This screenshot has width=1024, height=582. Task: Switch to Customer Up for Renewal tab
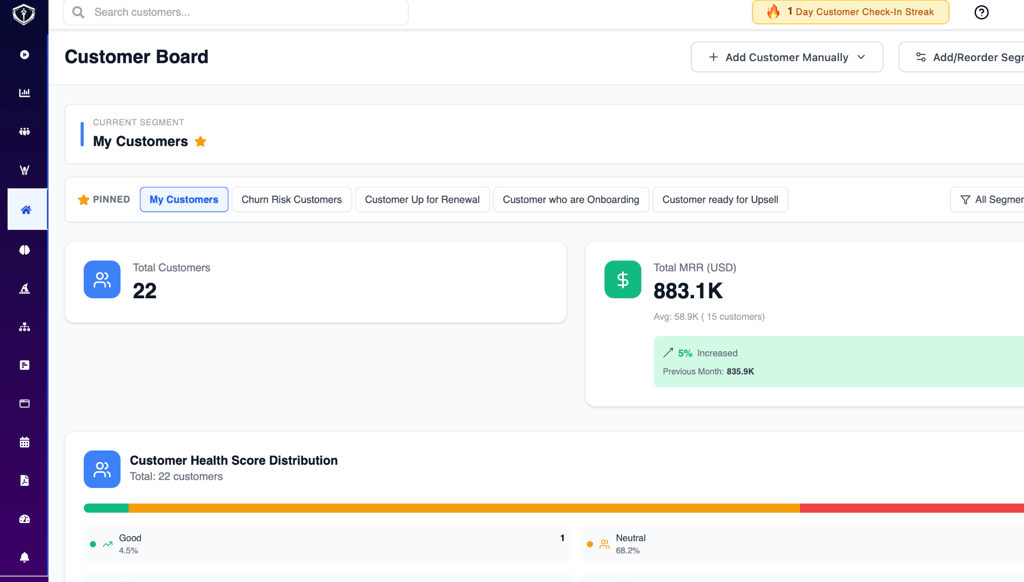(422, 199)
